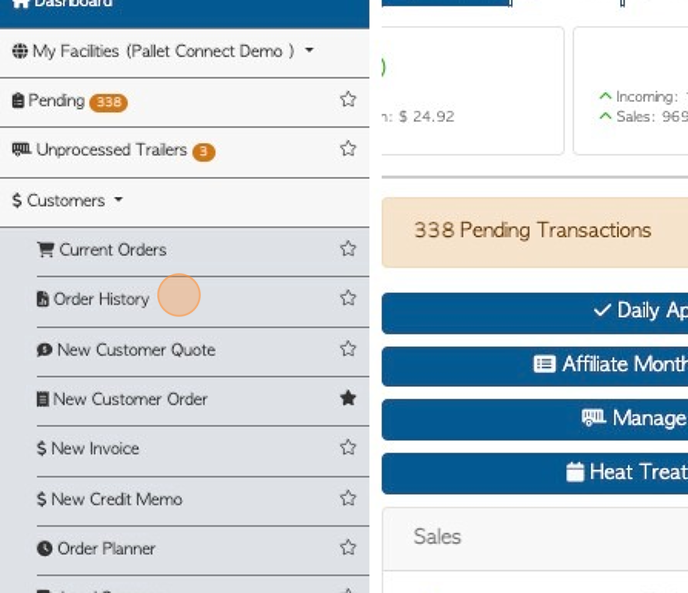The image size is (688, 593).
Task: Click the Affiliate Monthly button
Action: (534, 365)
